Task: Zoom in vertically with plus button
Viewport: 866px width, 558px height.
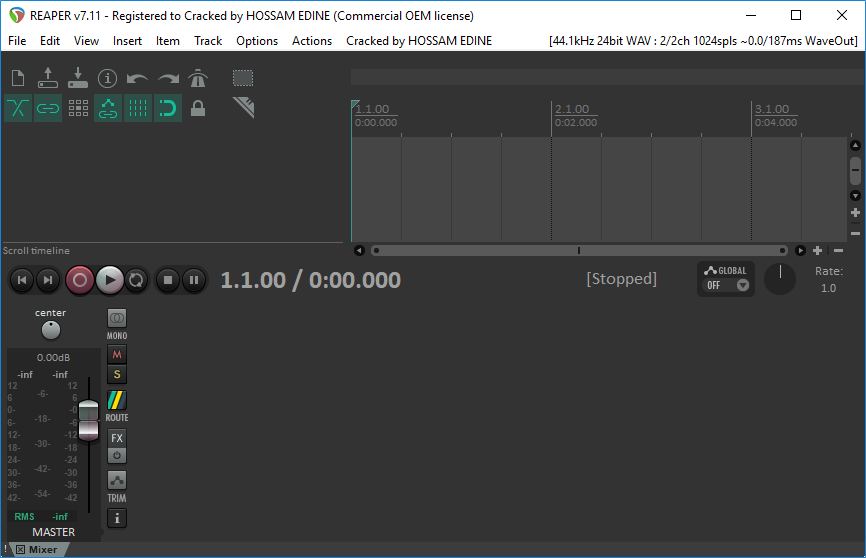Action: 856,213
